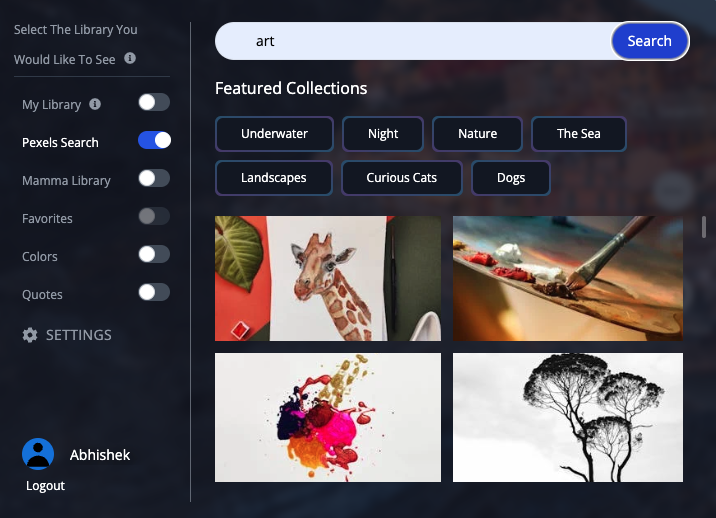
Task: Click the image results scrollbar handle
Action: [x=704, y=227]
